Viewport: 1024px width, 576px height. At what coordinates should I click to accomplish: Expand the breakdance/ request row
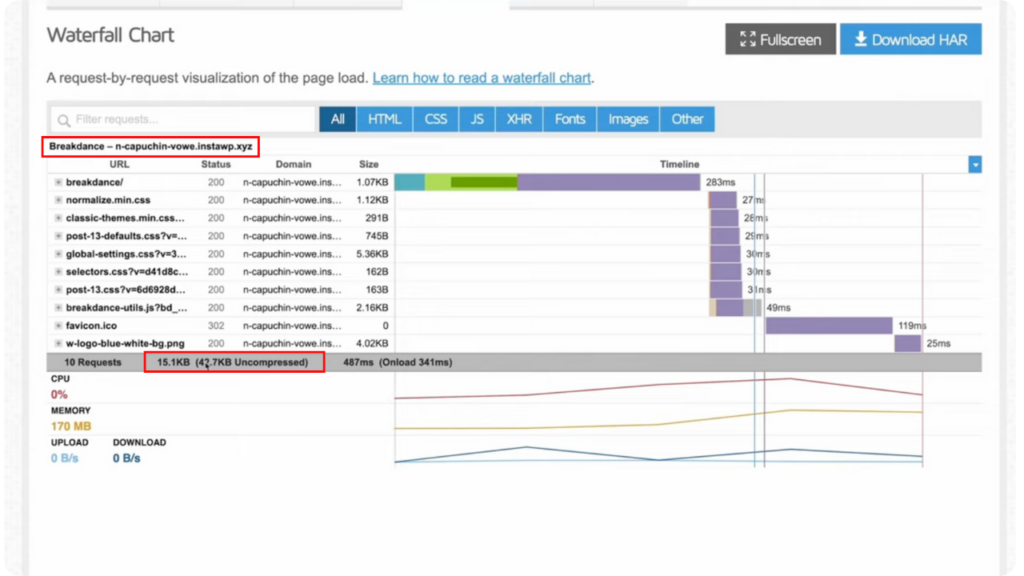[58, 182]
